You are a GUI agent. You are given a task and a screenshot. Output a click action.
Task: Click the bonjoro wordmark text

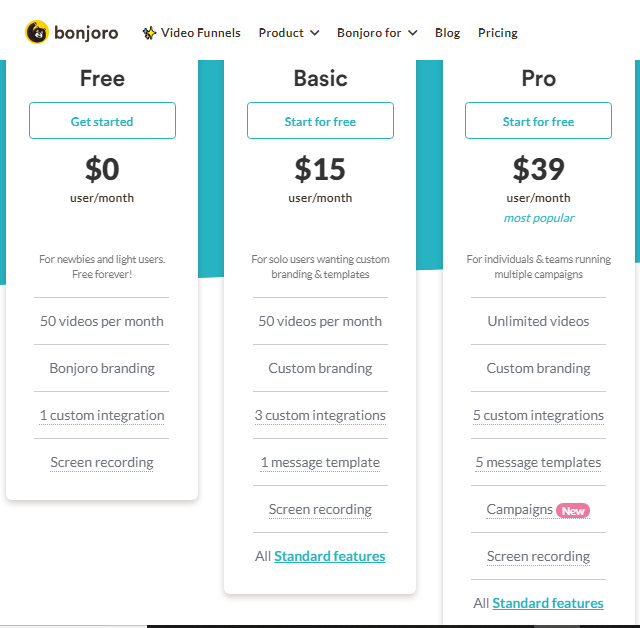point(86,33)
